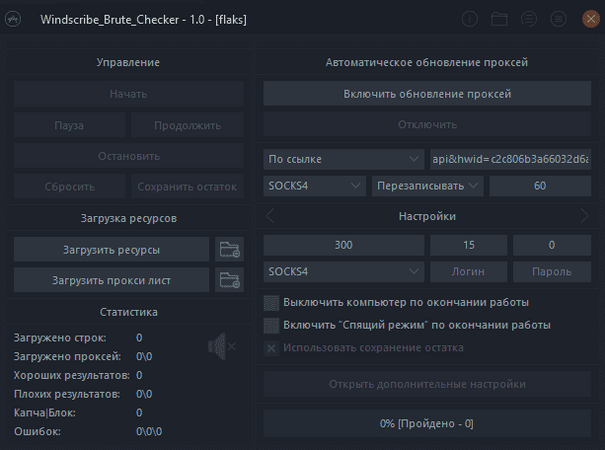605x450 pixels.
Task: Click the Плохих результатов: label
Action: tap(67, 394)
